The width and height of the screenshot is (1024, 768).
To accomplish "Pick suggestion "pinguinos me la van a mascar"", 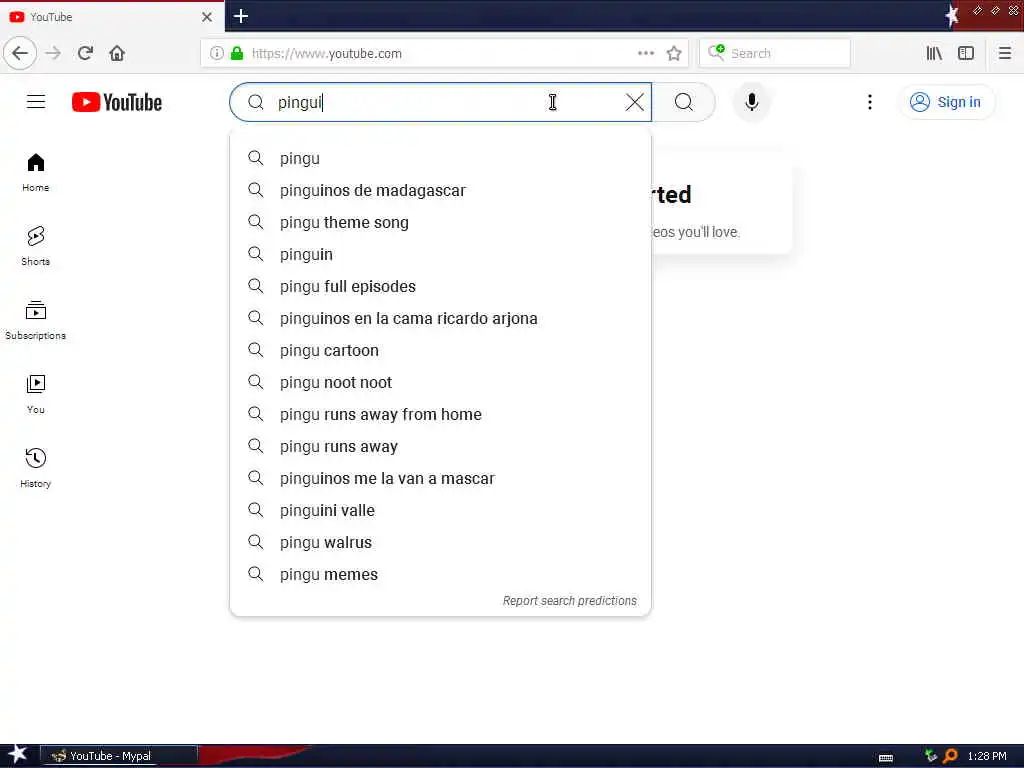I will point(441,478).
